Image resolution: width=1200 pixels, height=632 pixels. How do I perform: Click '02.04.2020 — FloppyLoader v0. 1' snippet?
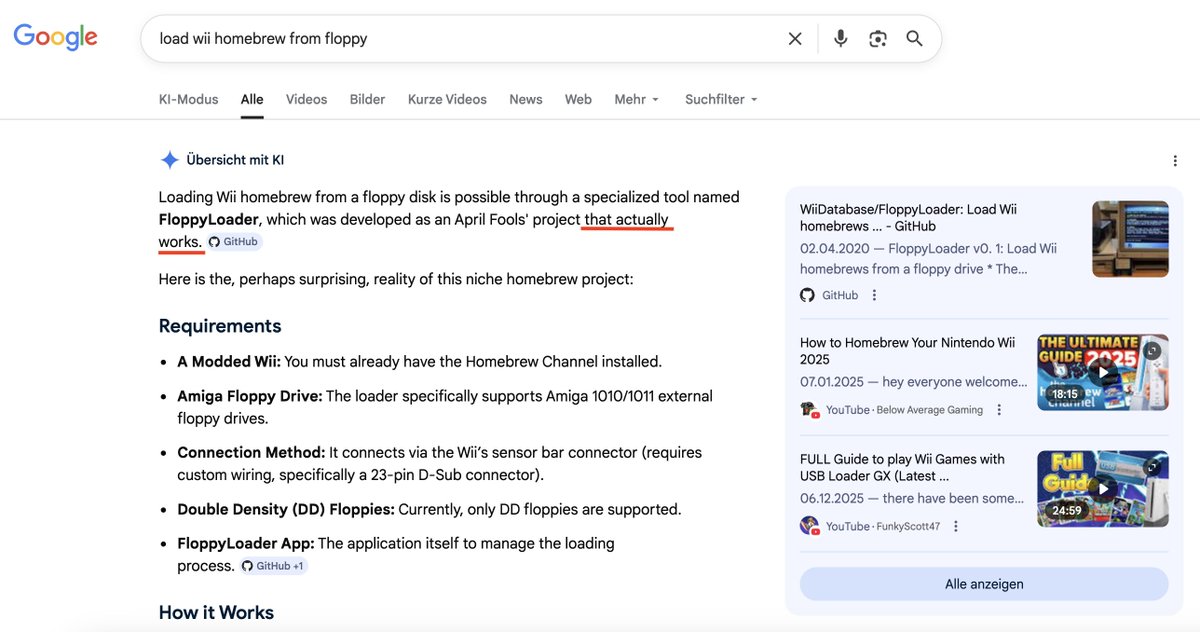928,258
